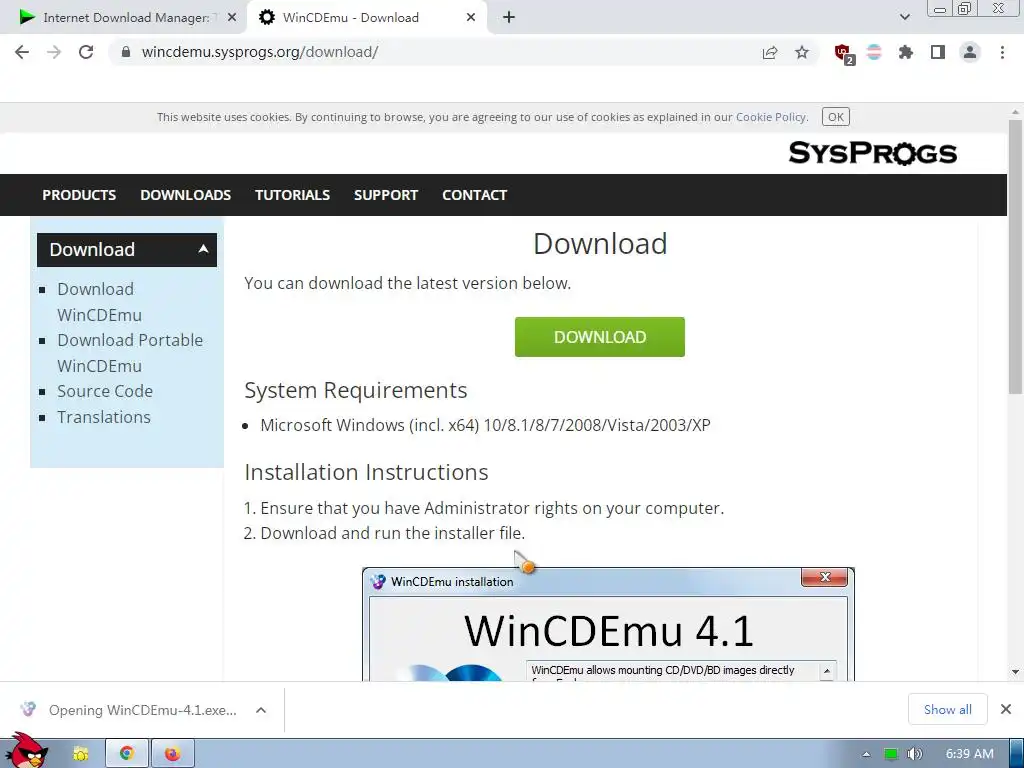The height and width of the screenshot is (768, 1024).
Task: Show all downloads
Action: pos(948,709)
